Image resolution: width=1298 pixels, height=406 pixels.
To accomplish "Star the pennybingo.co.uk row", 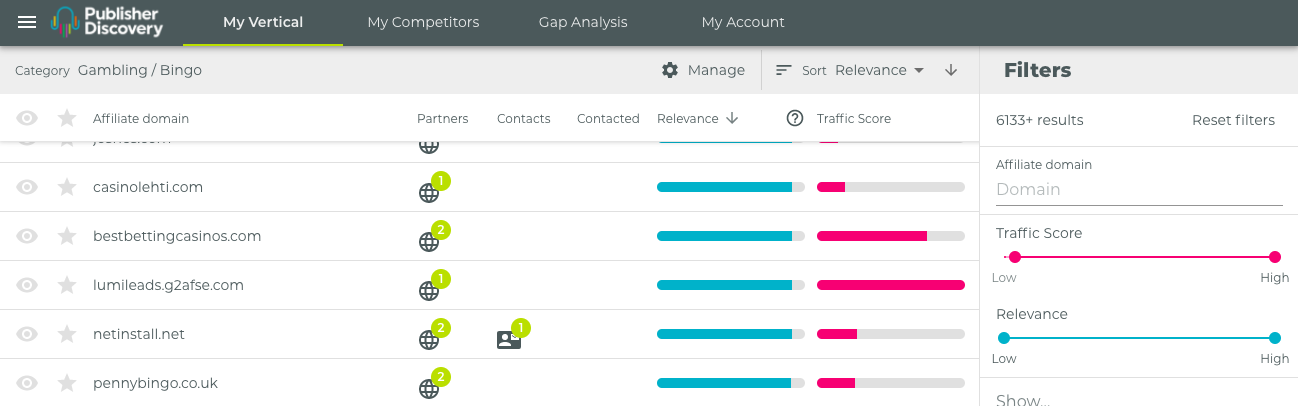I will [x=67, y=383].
